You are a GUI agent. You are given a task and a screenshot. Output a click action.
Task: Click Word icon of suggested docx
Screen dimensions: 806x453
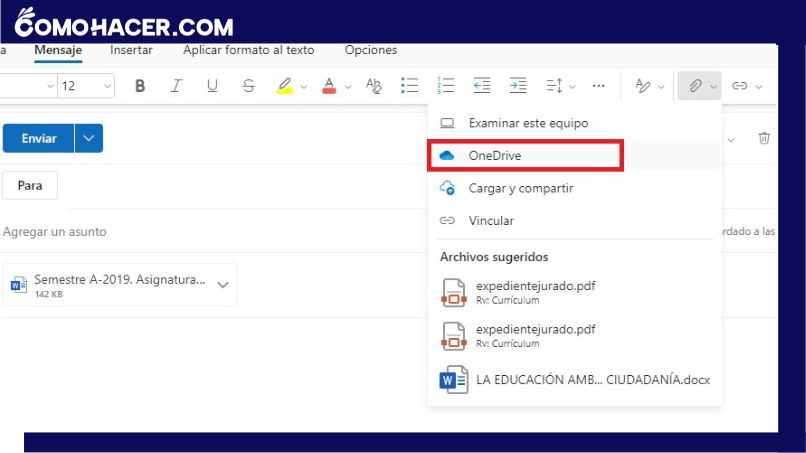click(453, 380)
